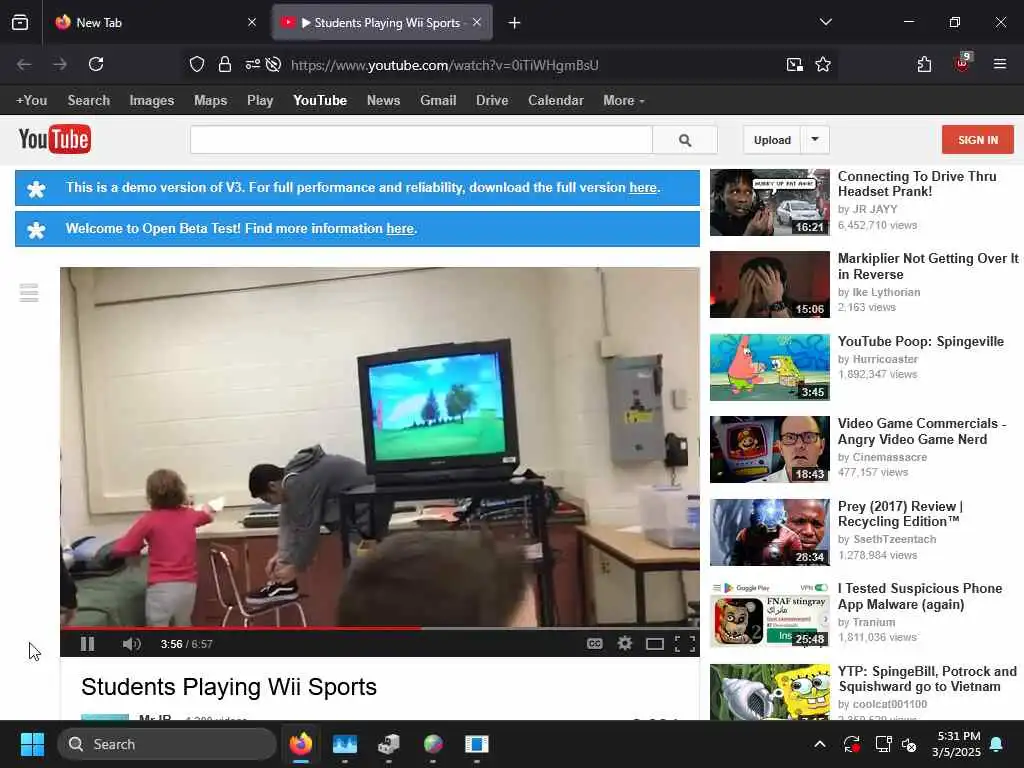1024x768 pixels.
Task: Click the YouTube URL in address bar
Action: (445, 65)
